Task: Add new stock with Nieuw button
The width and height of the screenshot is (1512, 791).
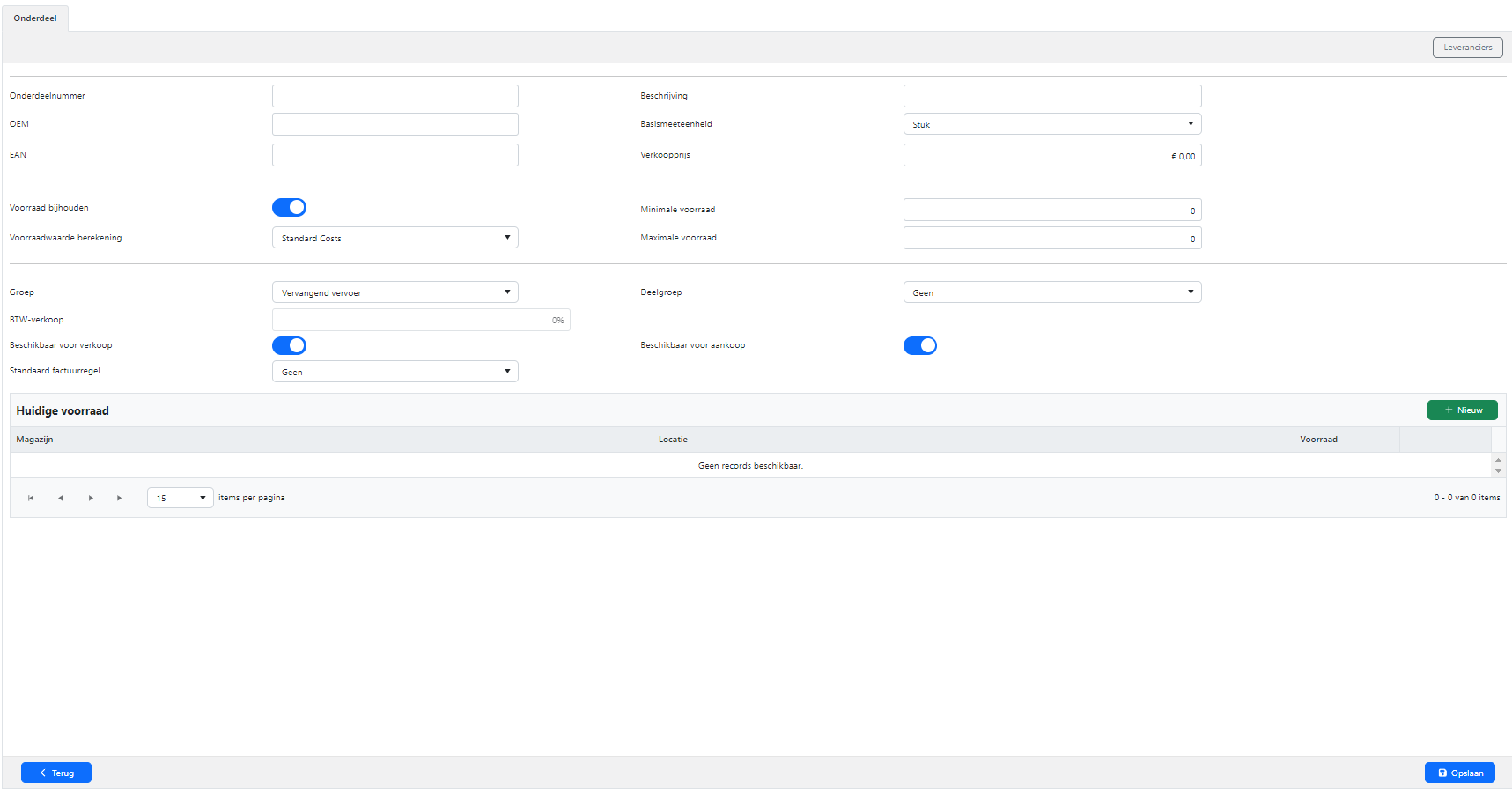Action: tap(1462, 410)
